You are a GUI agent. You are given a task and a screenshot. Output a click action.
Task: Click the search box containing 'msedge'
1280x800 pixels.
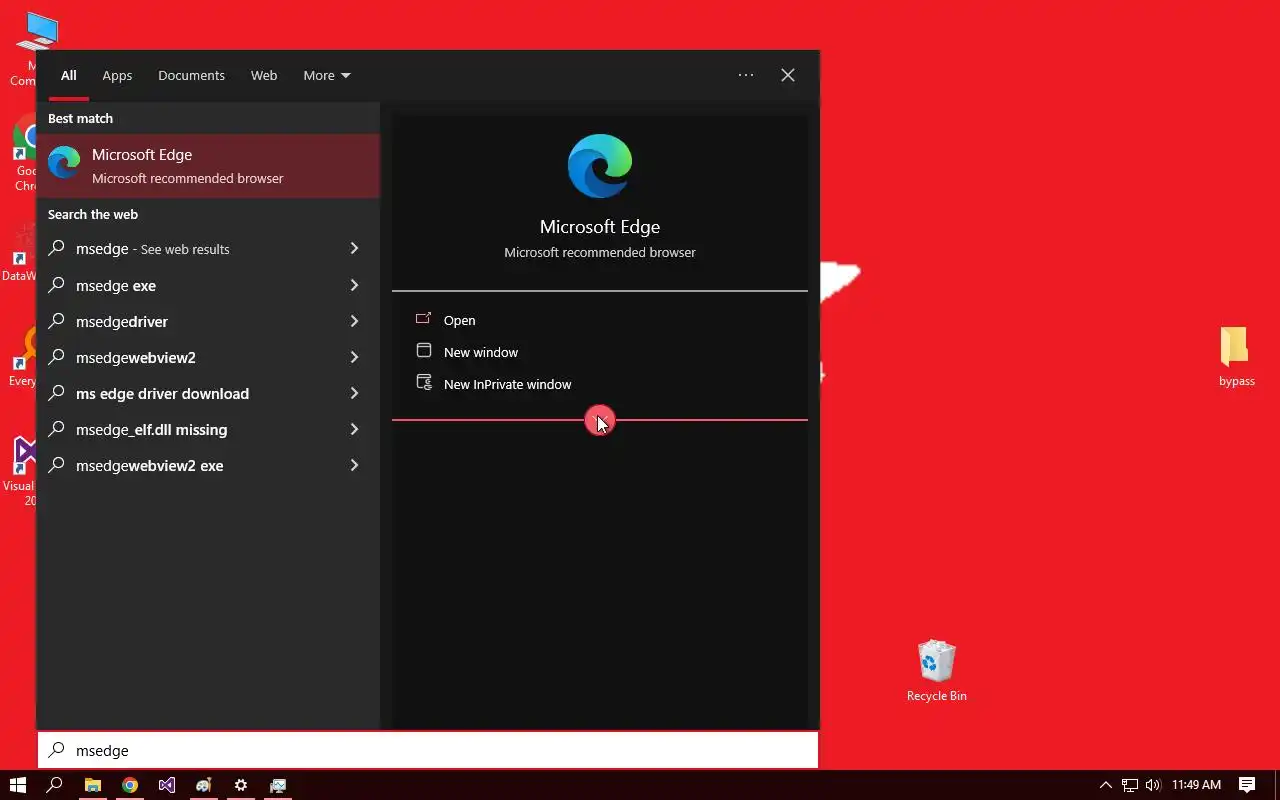pyautogui.click(x=428, y=750)
